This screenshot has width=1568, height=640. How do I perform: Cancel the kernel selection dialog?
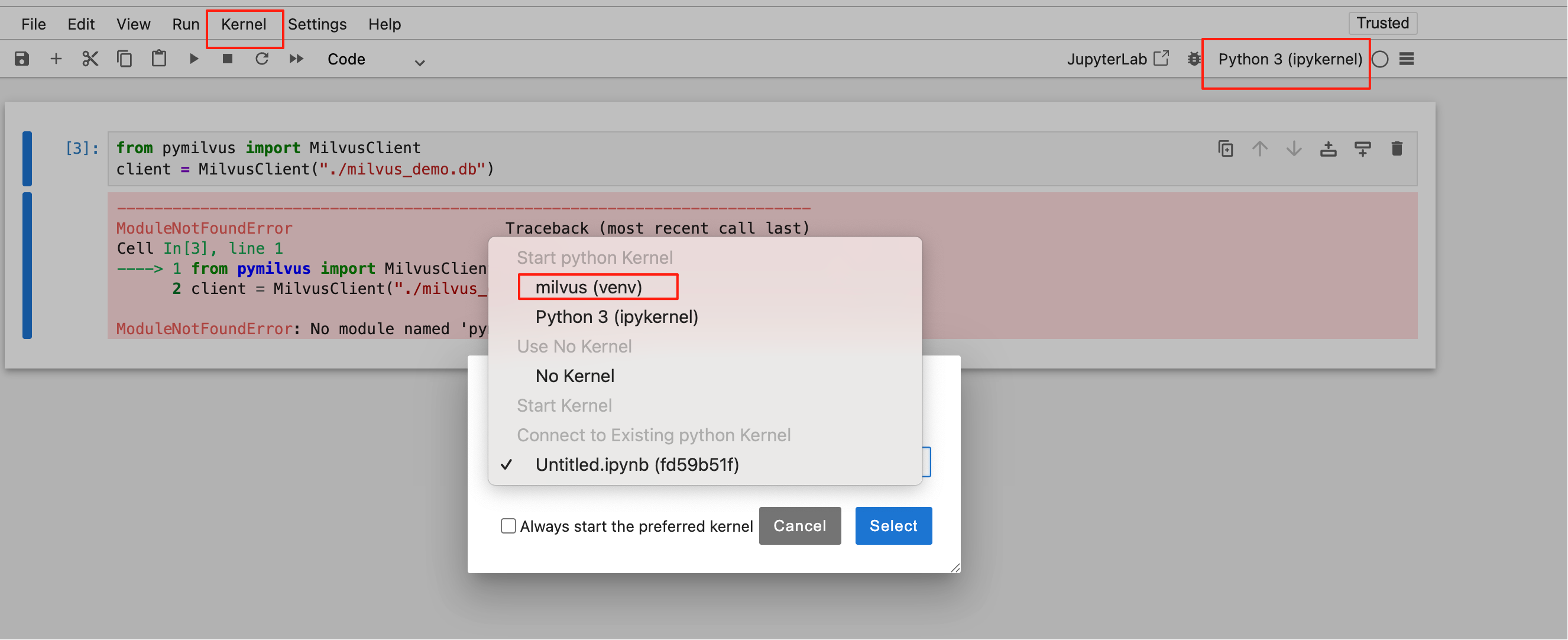(x=799, y=525)
